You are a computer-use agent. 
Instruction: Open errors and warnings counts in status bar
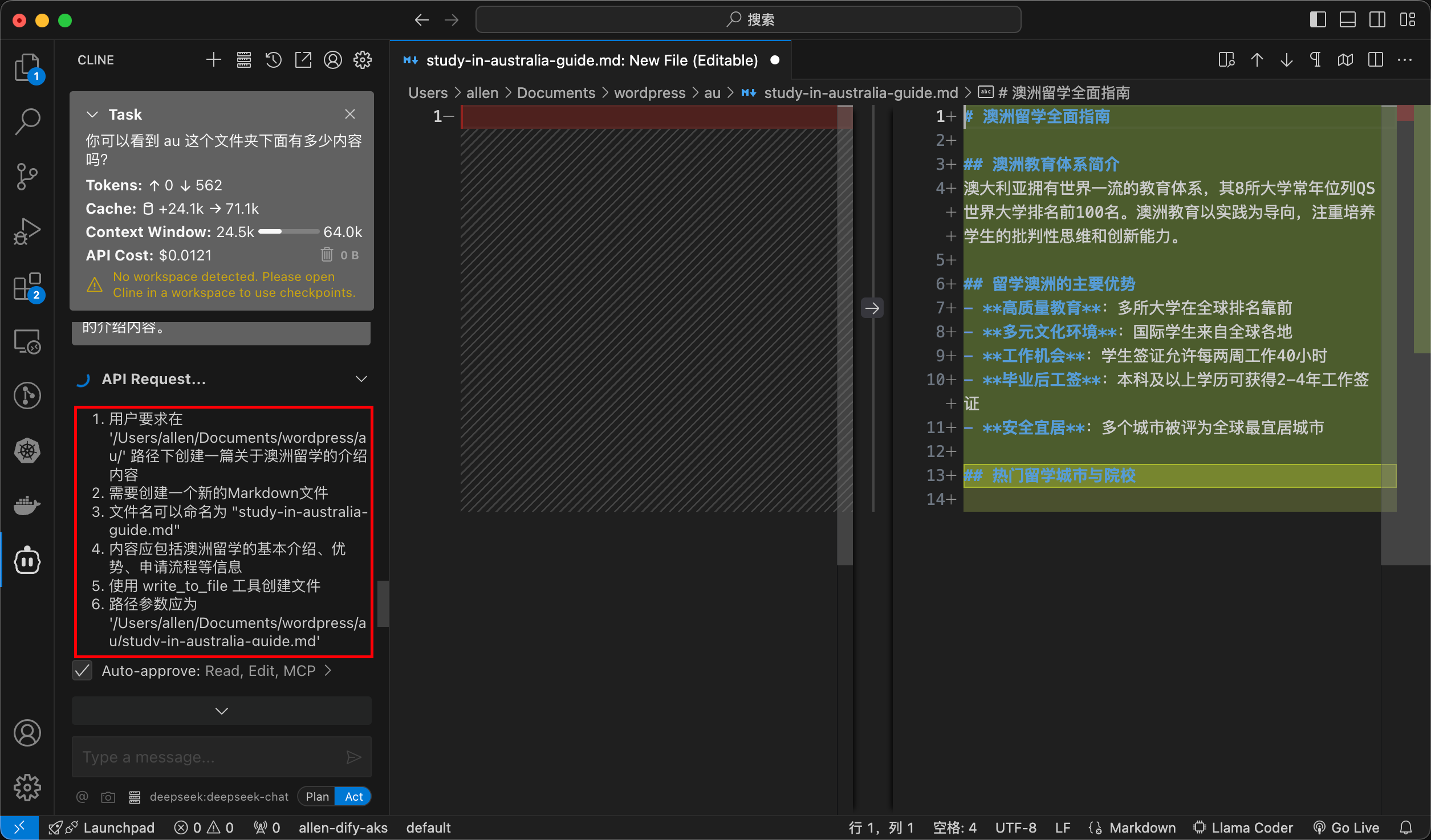click(204, 827)
